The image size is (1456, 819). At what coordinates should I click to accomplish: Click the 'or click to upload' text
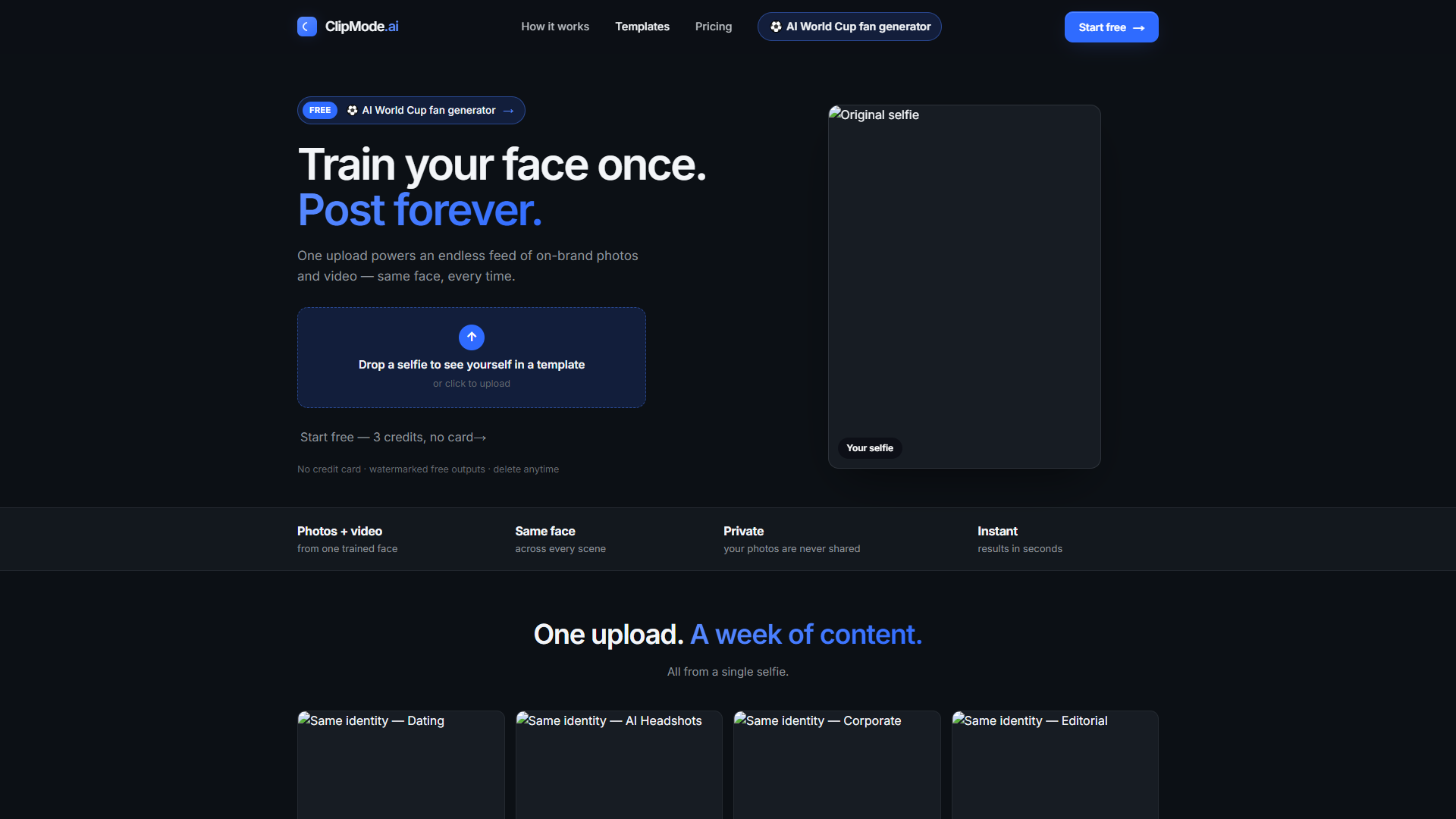coord(472,384)
